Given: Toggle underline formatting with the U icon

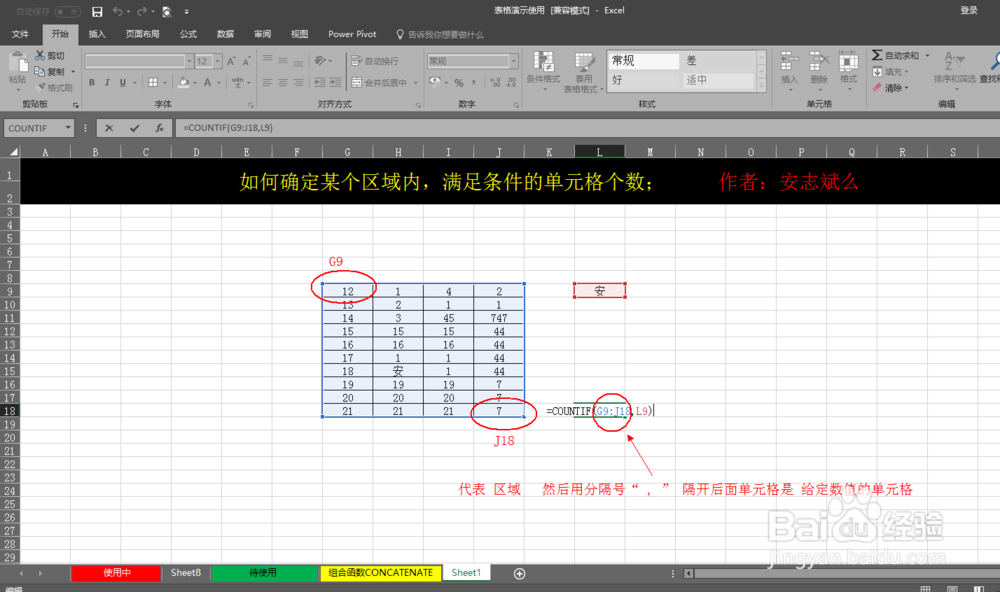Looking at the screenshot, I should tap(122, 82).
